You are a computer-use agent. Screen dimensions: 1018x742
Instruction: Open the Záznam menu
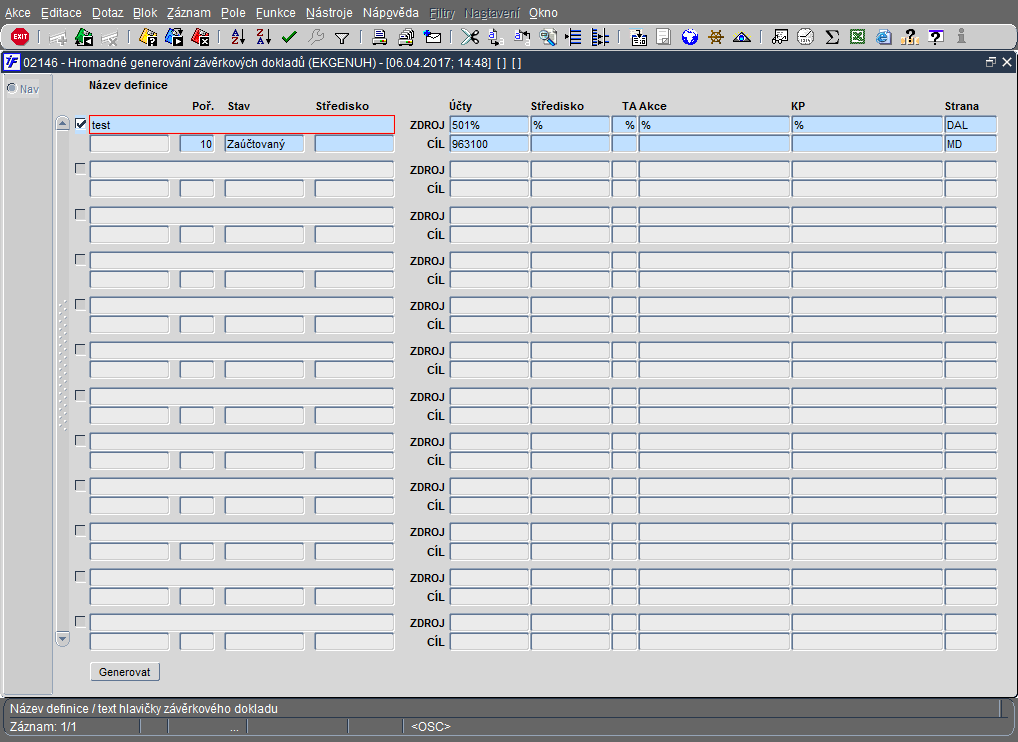pyautogui.click(x=188, y=13)
